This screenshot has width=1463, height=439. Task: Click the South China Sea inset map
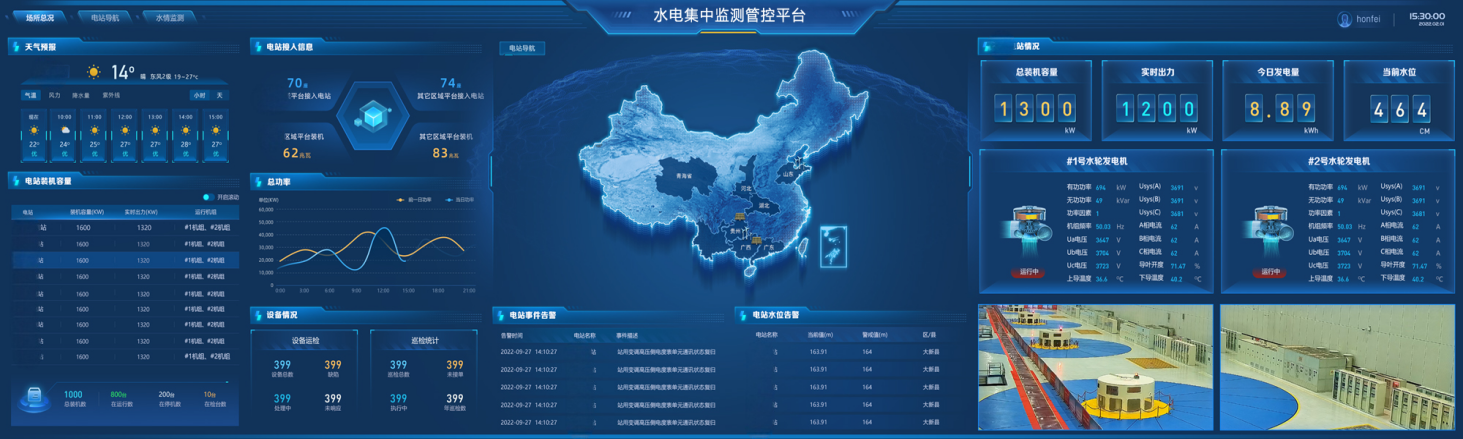tap(833, 247)
